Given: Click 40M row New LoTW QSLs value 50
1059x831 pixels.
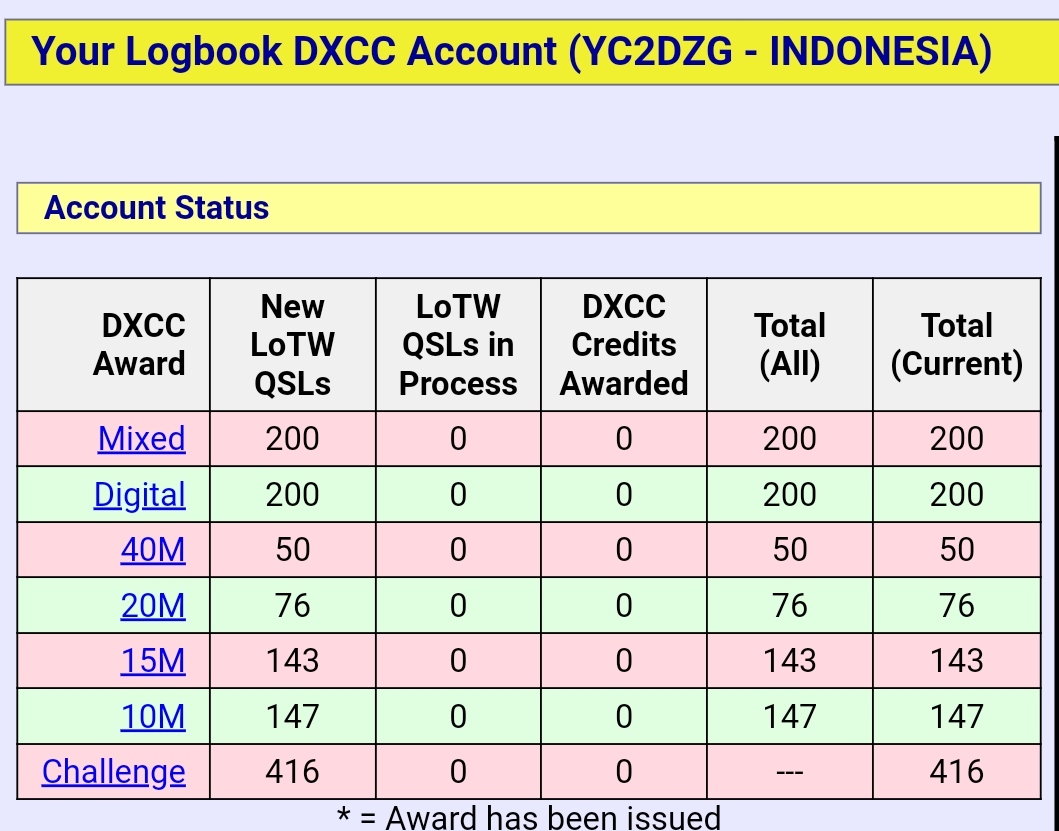Looking at the screenshot, I should click(x=292, y=550).
